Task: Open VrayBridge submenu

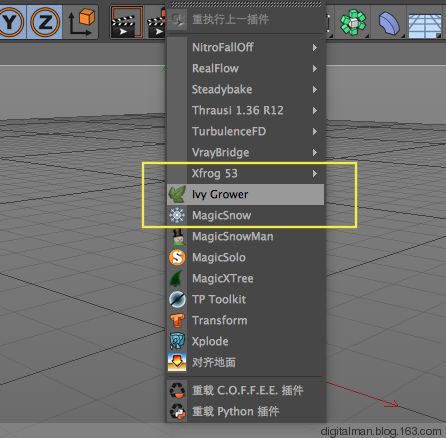Action: (245, 152)
